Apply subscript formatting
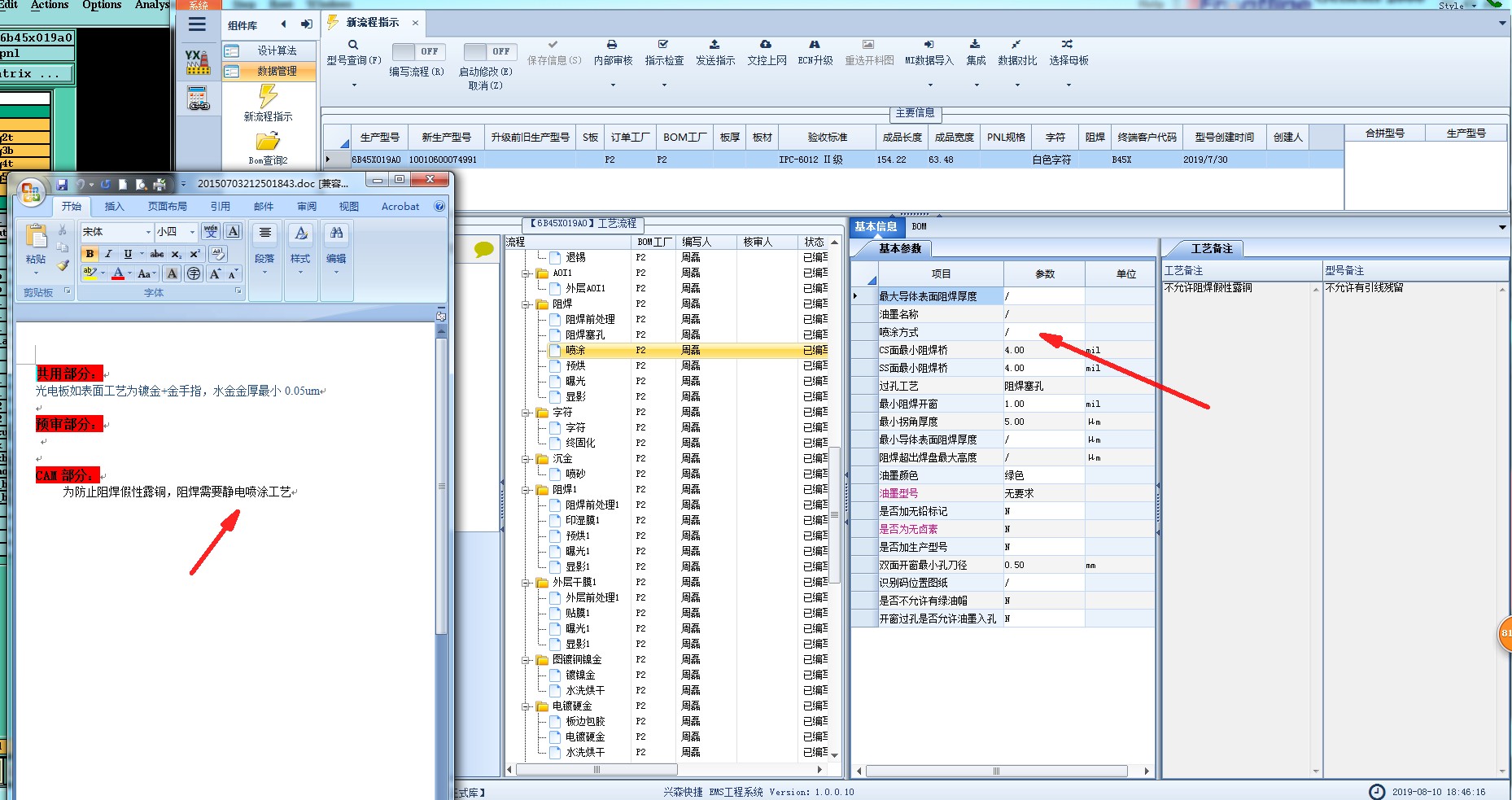The width and height of the screenshot is (1512, 800). [176, 254]
